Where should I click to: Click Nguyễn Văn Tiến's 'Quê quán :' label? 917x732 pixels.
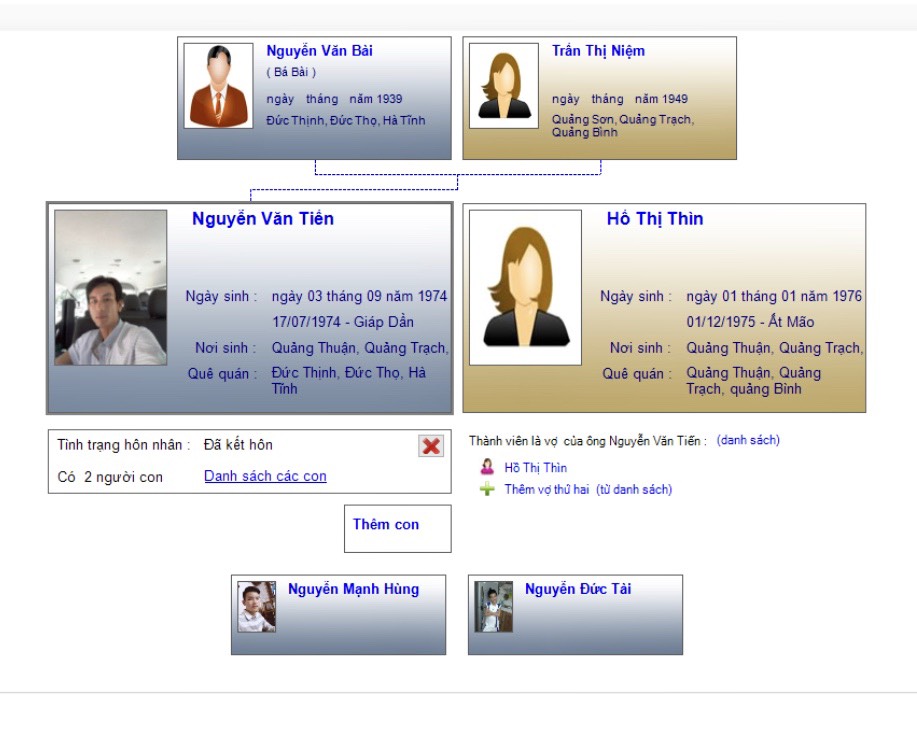tap(223, 374)
